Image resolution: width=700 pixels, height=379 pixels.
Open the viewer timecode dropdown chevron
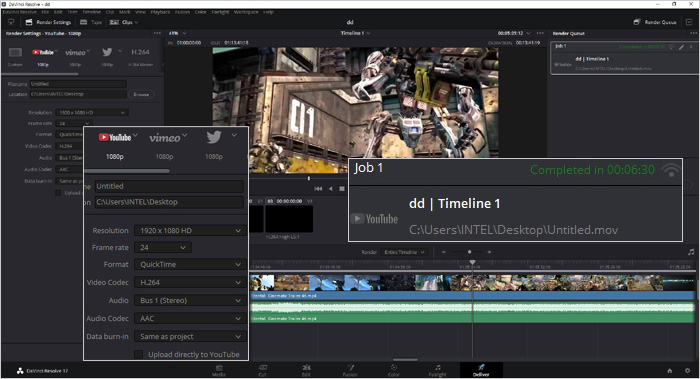(528, 33)
